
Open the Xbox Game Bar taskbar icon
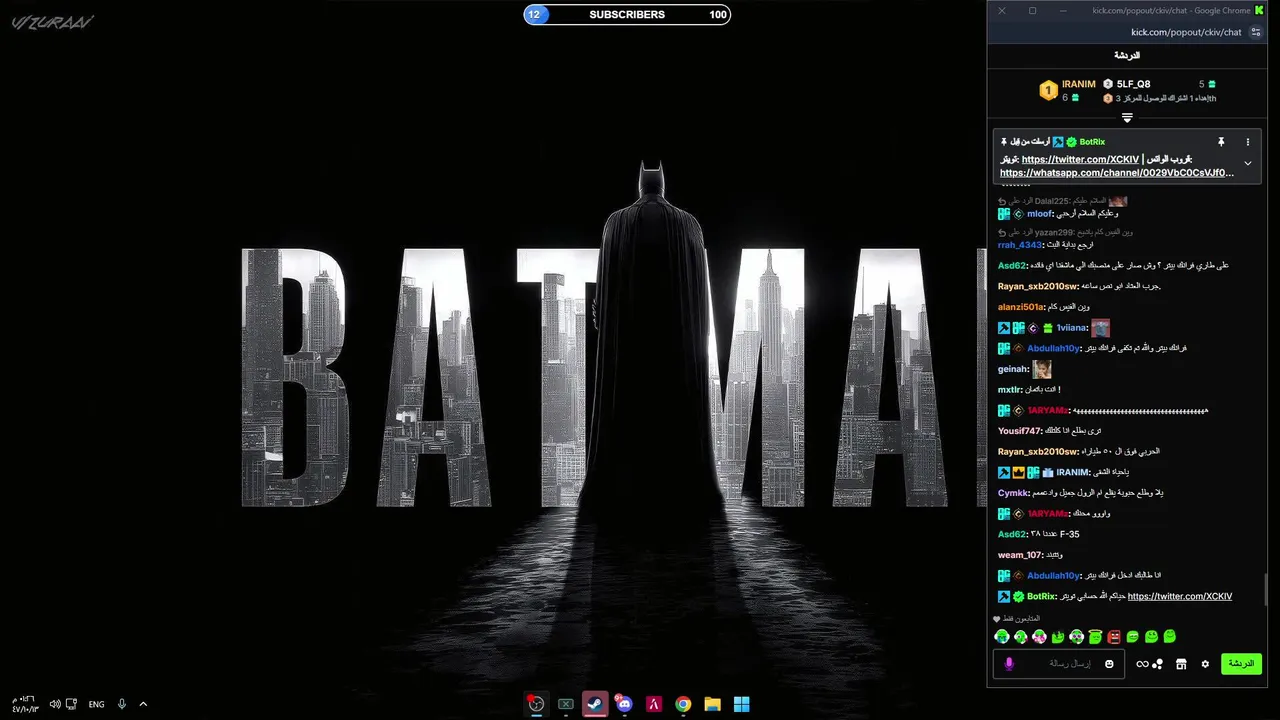566,704
